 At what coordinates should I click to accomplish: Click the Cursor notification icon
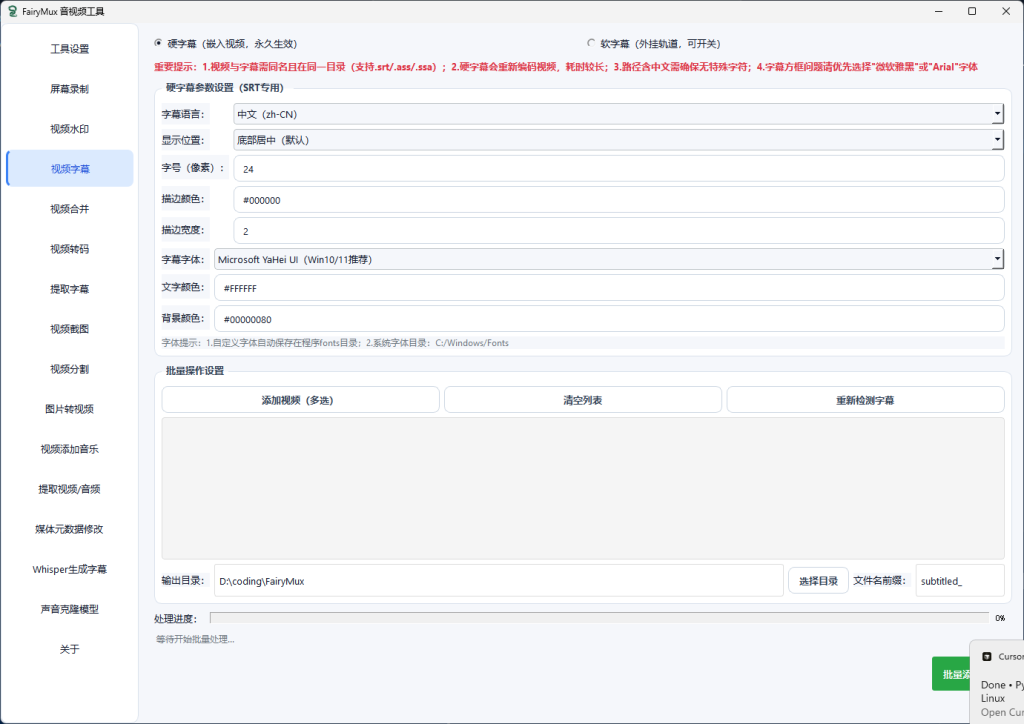point(987,656)
